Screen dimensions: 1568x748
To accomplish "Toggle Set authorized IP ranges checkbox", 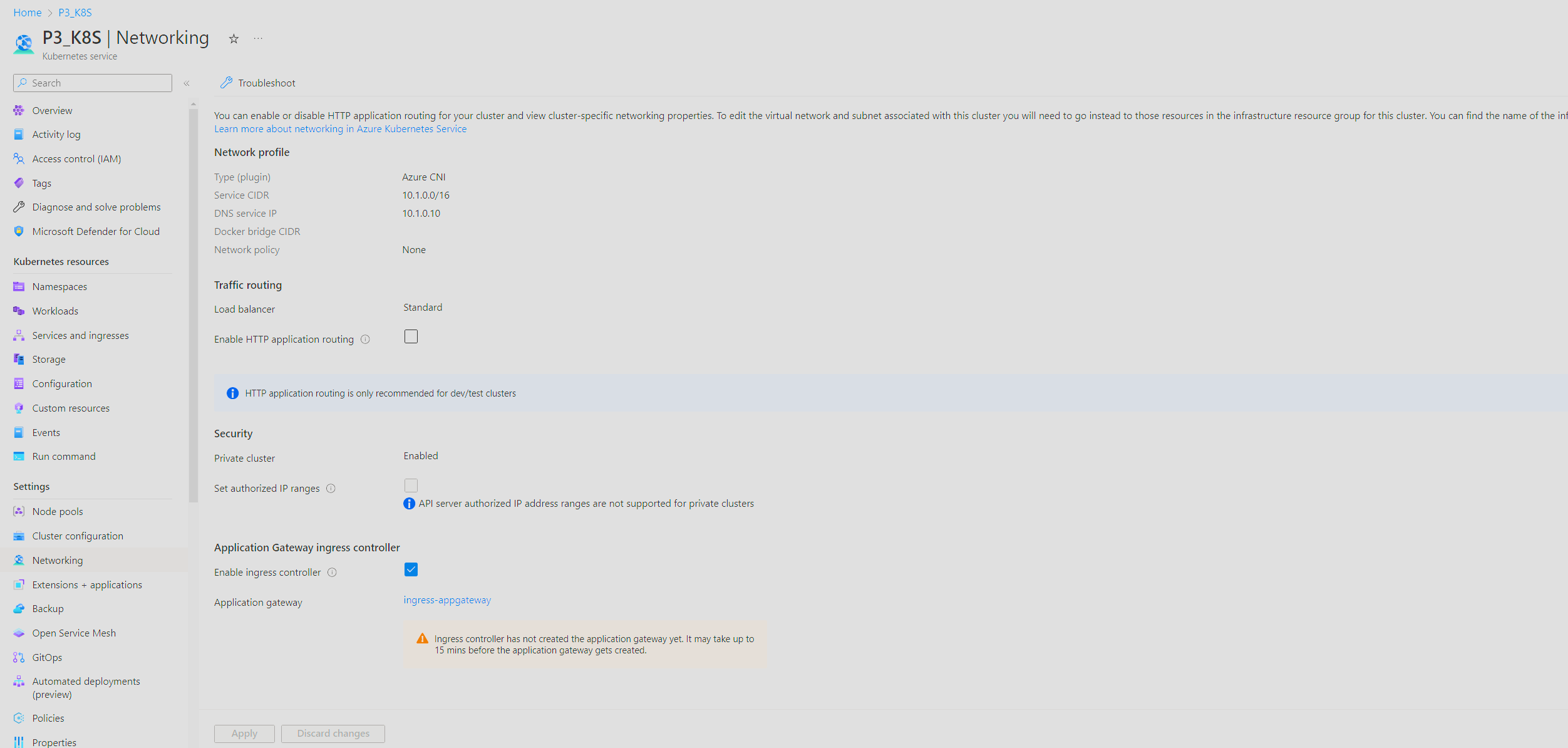I will [411, 486].
